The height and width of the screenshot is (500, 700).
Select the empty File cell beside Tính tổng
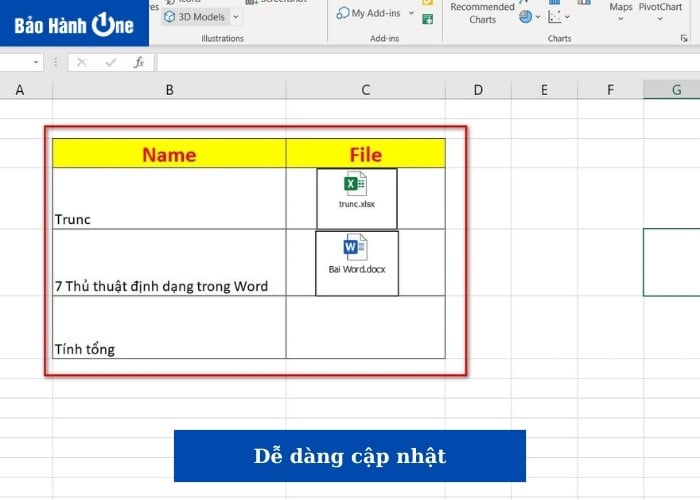point(366,327)
